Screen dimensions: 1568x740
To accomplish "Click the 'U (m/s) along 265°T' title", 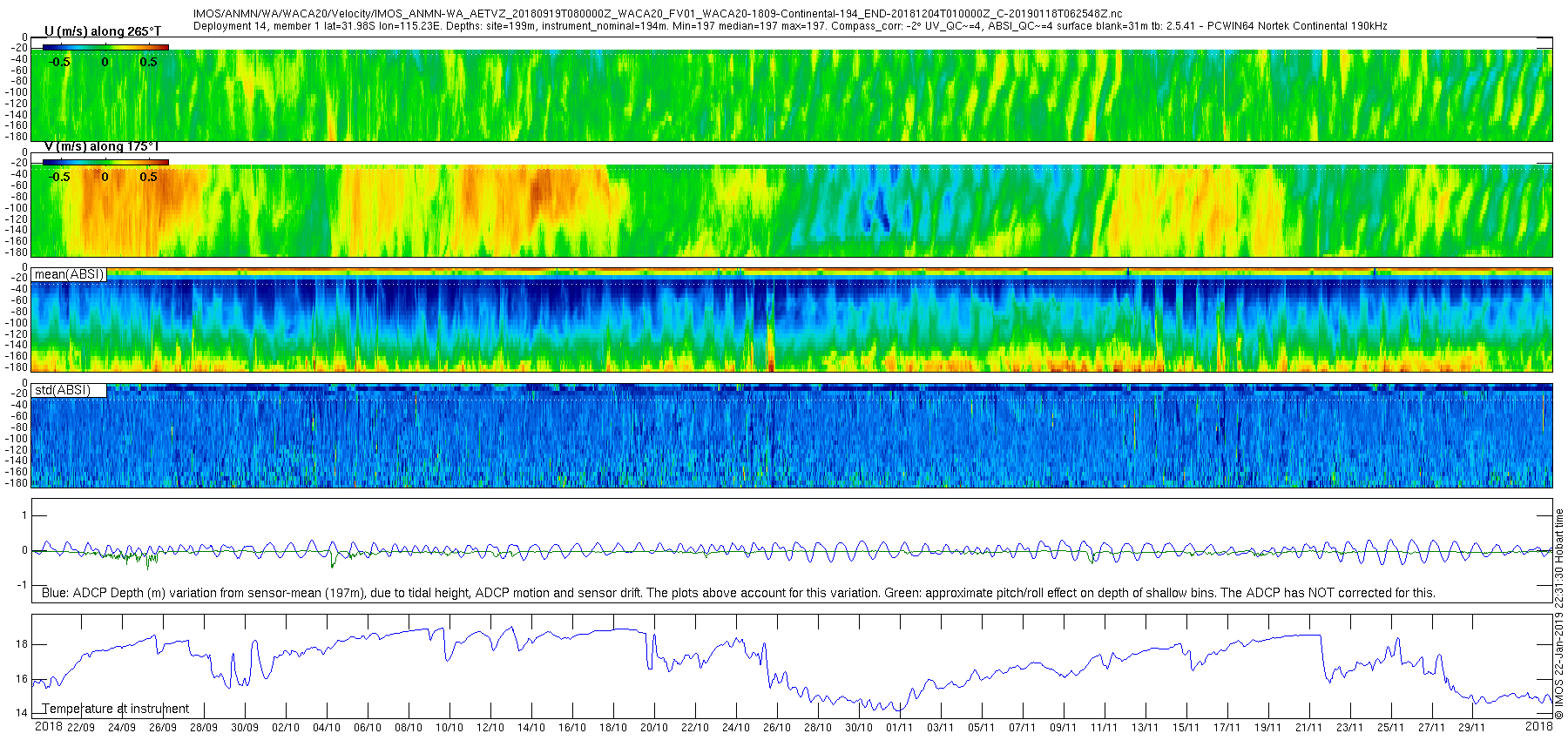I will [x=103, y=31].
